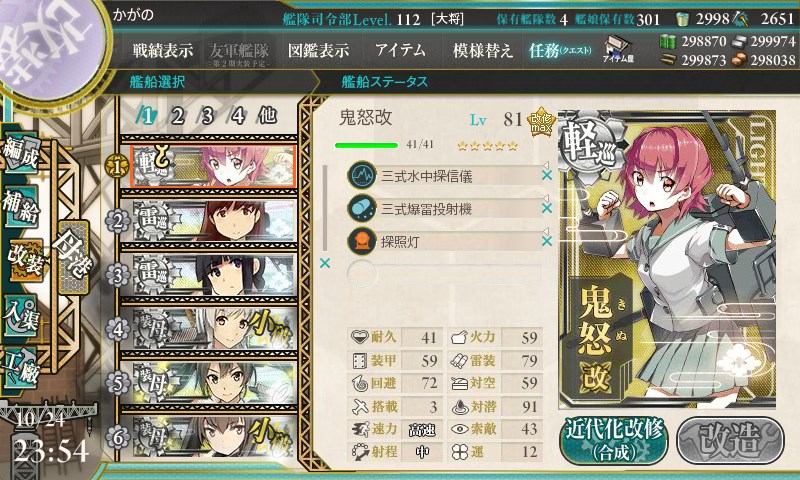Click the empty fourth equipment slot
The width and height of the screenshot is (800, 480).
coord(444,274)
